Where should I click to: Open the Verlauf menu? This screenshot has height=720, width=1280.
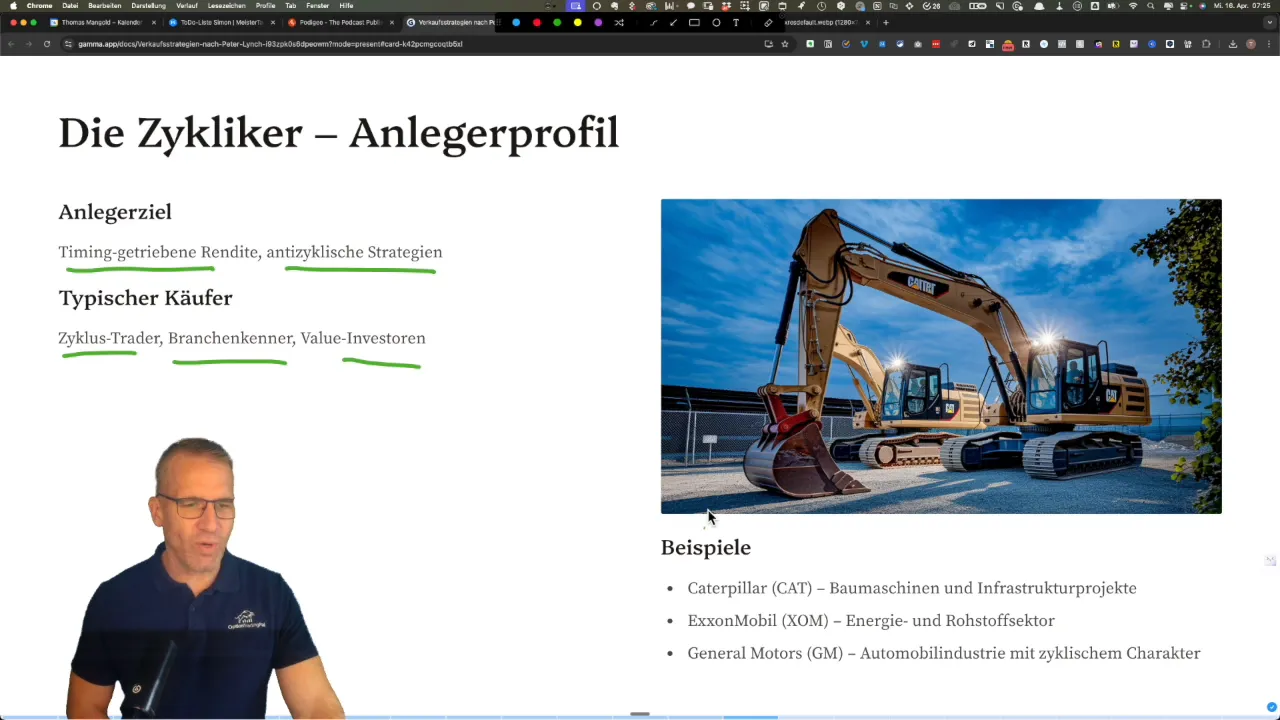pos(187,6)
